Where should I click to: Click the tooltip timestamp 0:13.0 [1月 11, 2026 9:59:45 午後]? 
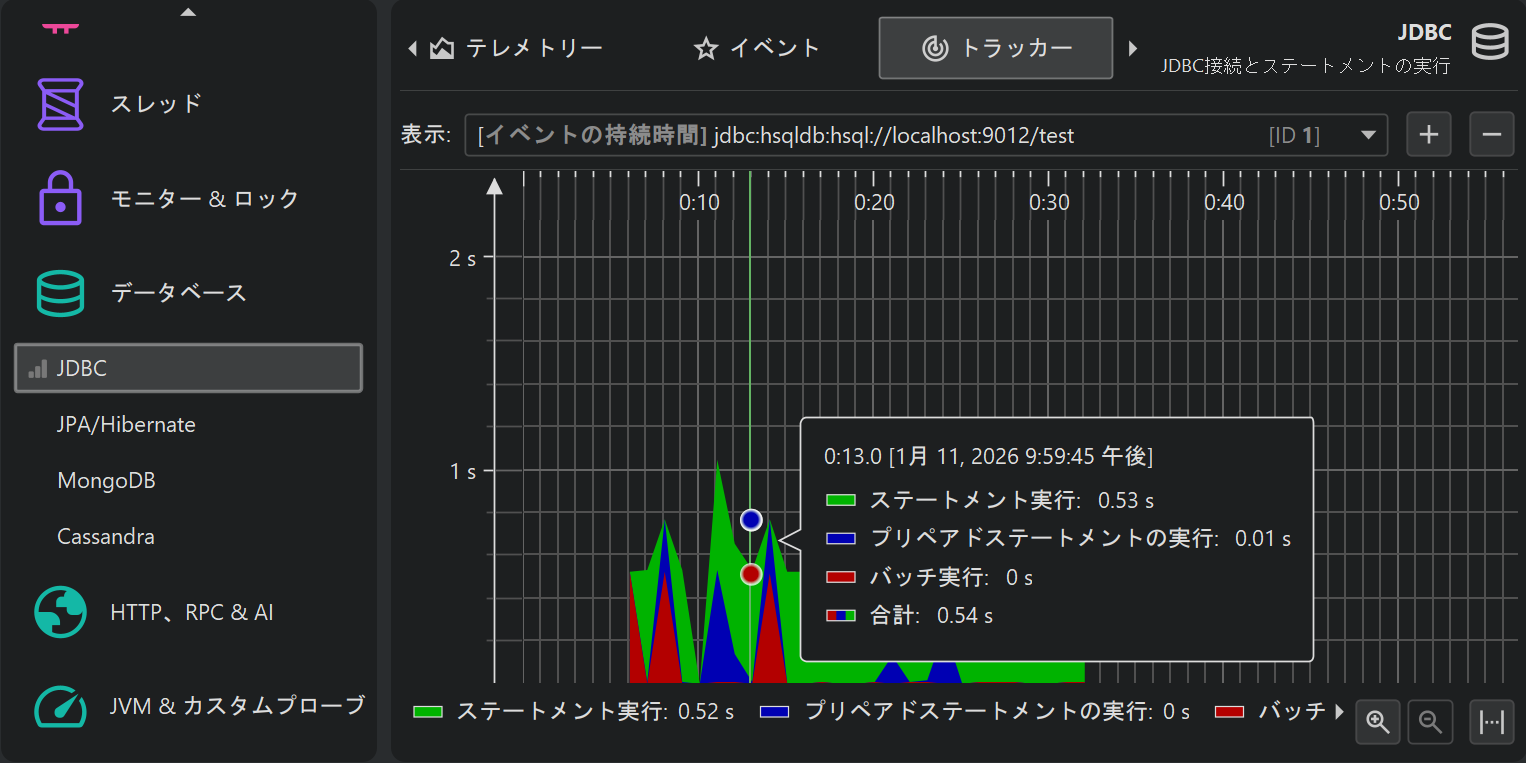coord(988,457)
